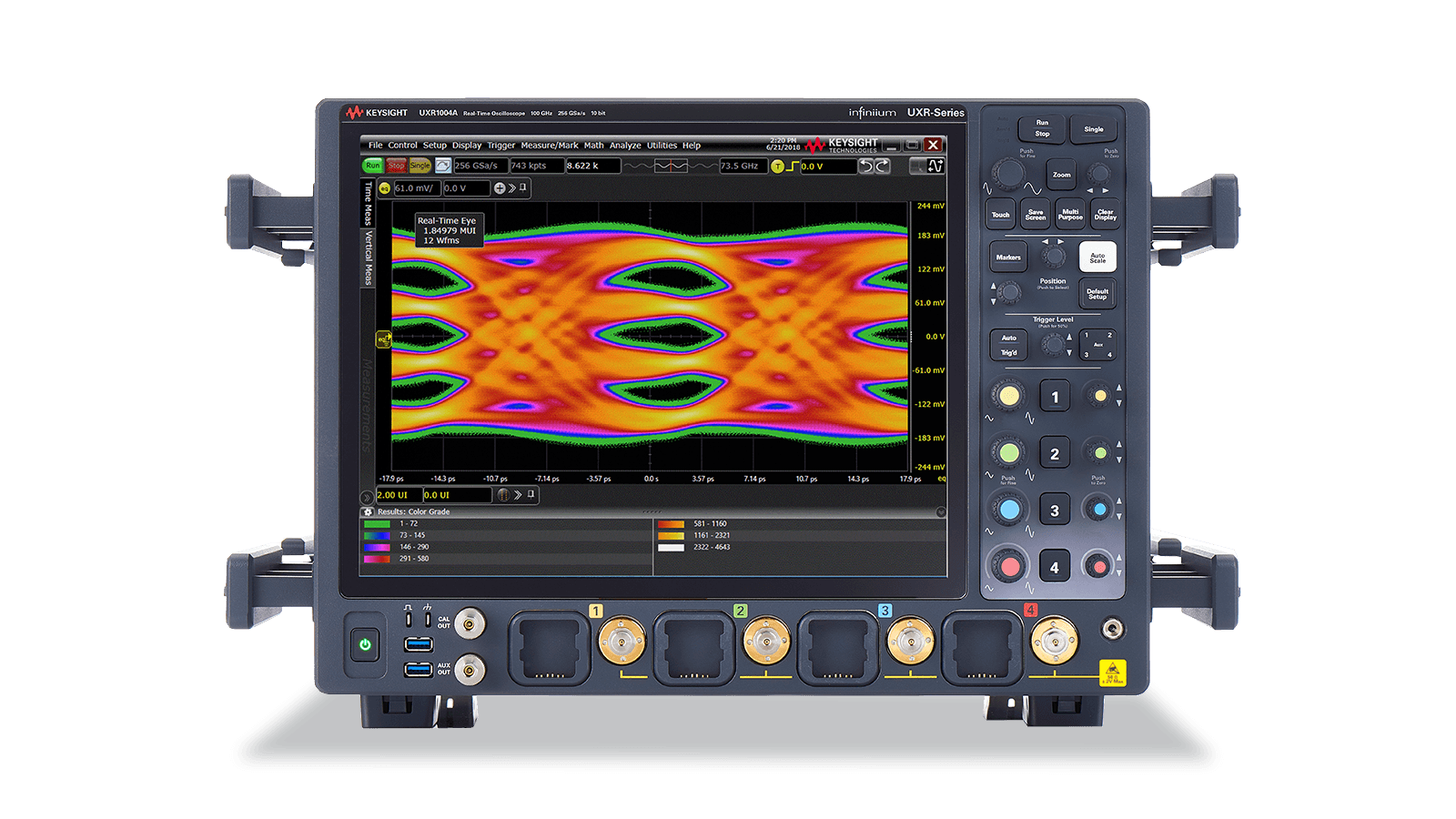Click the plus icon beside the 61.0 mV scale
1456x819 pixels.
tap(500, 188)
